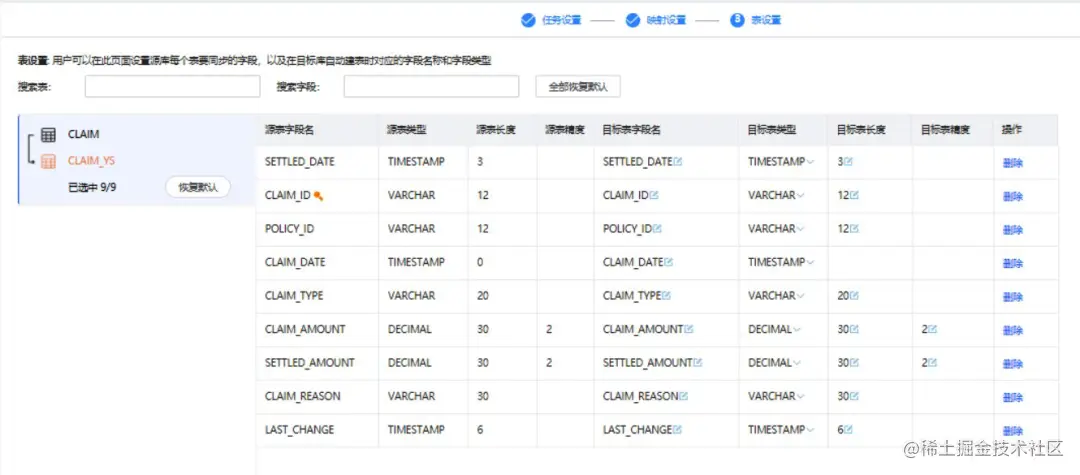
Task: Edit target length 30 of SETTLED_AMOUNT
Action: [855, 363]
